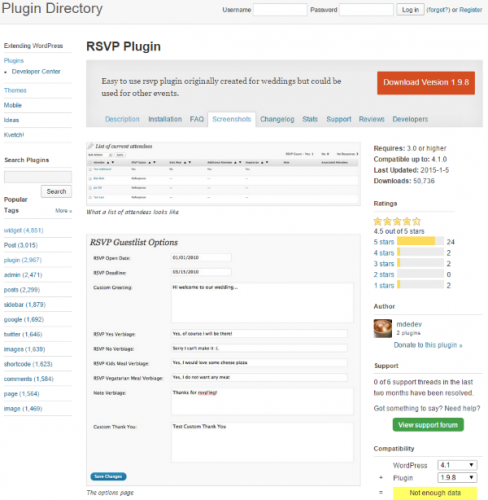Image resolution: width=488 pixels, height=500 pixels.
Task: Click Donate to this plugin link
Action: point(428,345)
